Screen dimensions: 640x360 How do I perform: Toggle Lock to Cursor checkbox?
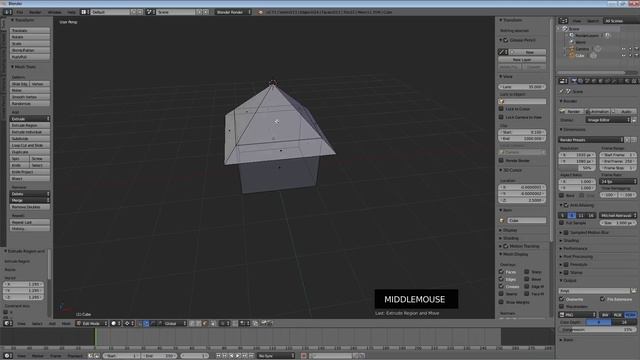coord(501,109)
